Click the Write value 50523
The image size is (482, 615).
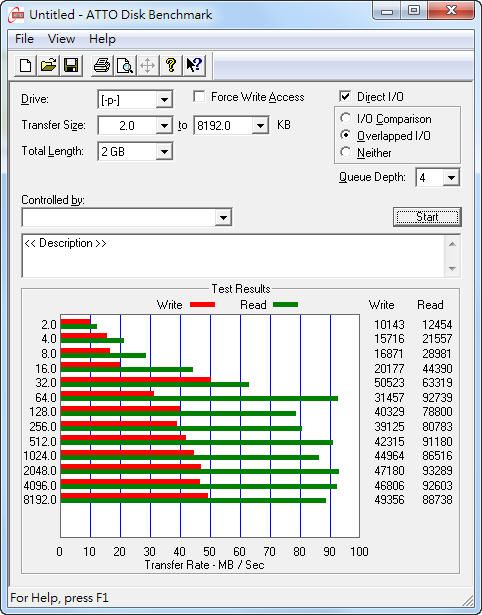[x=389, y=383]
